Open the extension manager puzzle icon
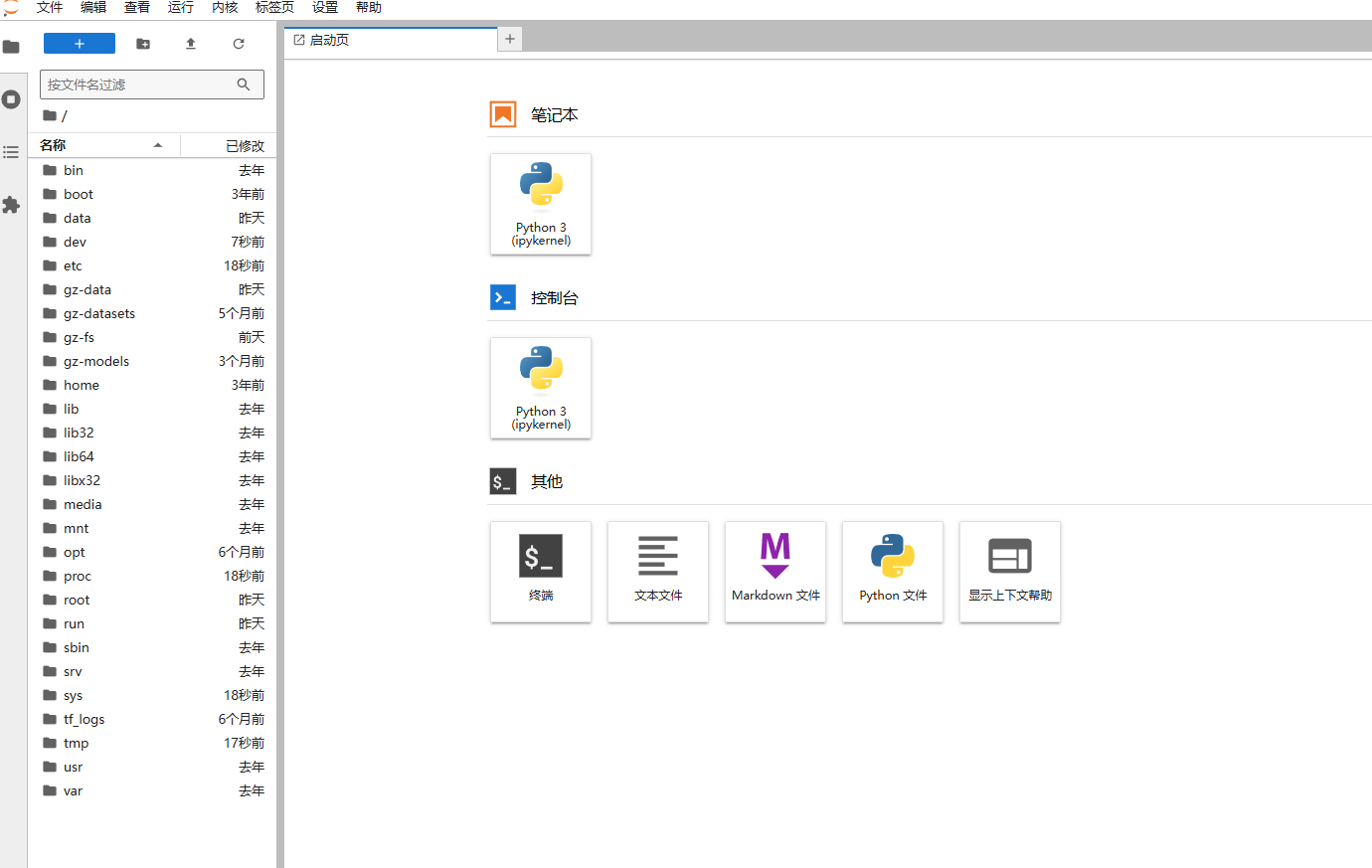The width and height of the screenshot is (1372, 868). [x=12, y=205]
